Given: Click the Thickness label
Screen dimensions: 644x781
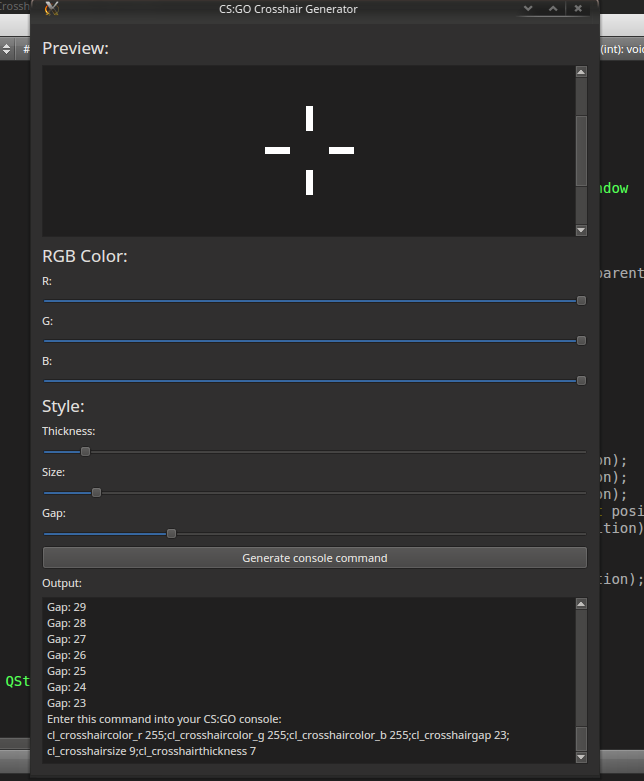Looking at the screenshot, I should tap(69, 431).
